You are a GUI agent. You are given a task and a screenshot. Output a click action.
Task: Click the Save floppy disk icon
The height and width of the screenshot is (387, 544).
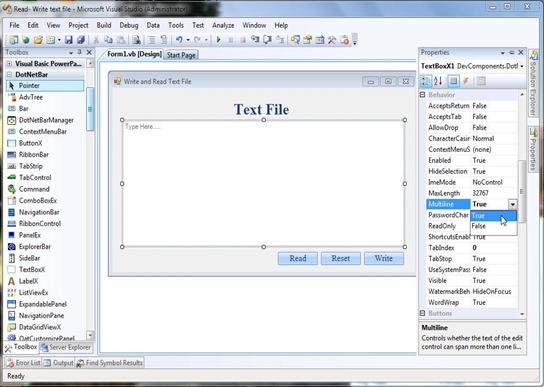coord(69,40)
